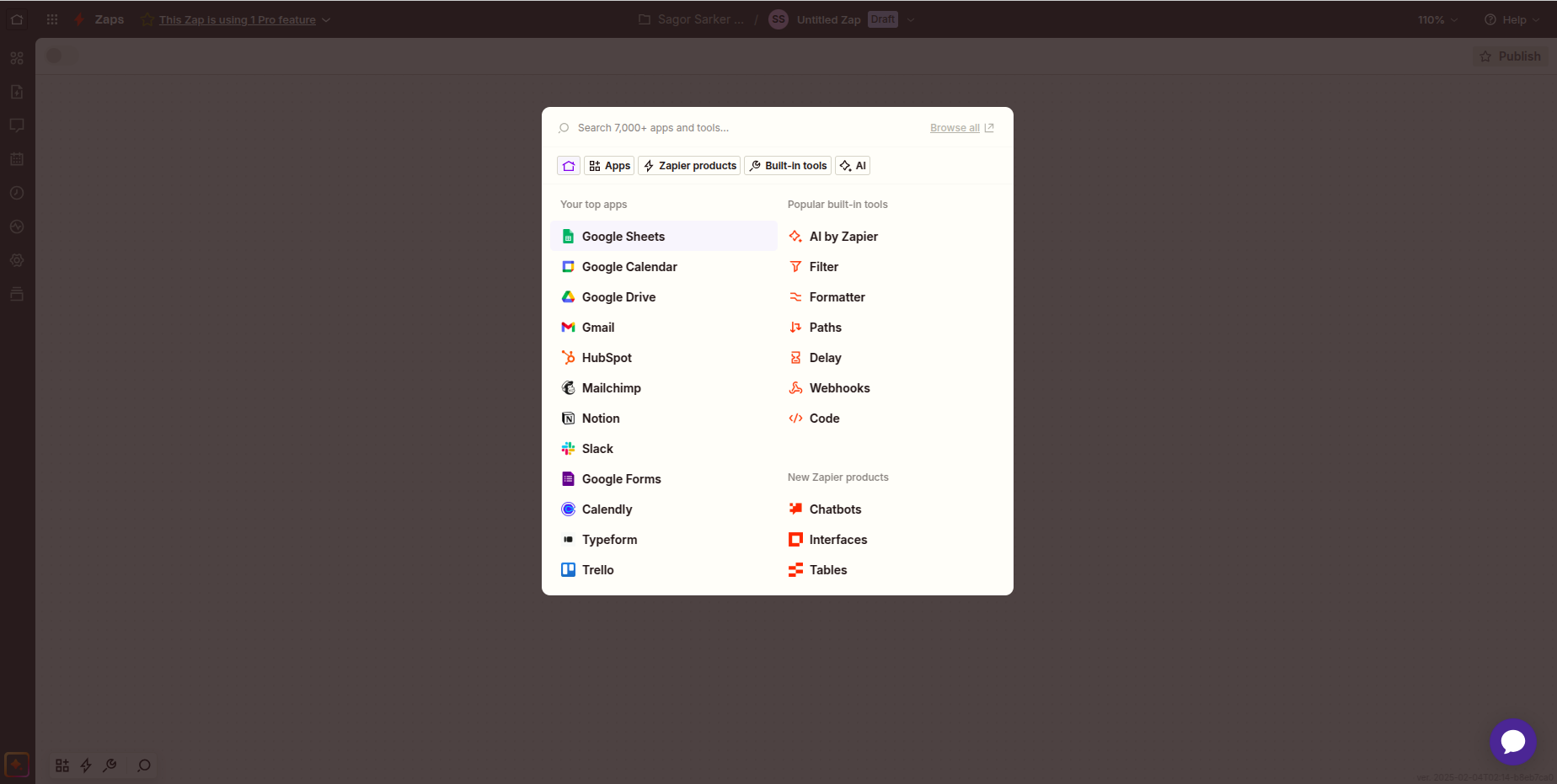This screenshot has height=784, width=1557.
Task: Open Chatbots Zapier product
Action: pyautogui.click(x=891, y=509)
